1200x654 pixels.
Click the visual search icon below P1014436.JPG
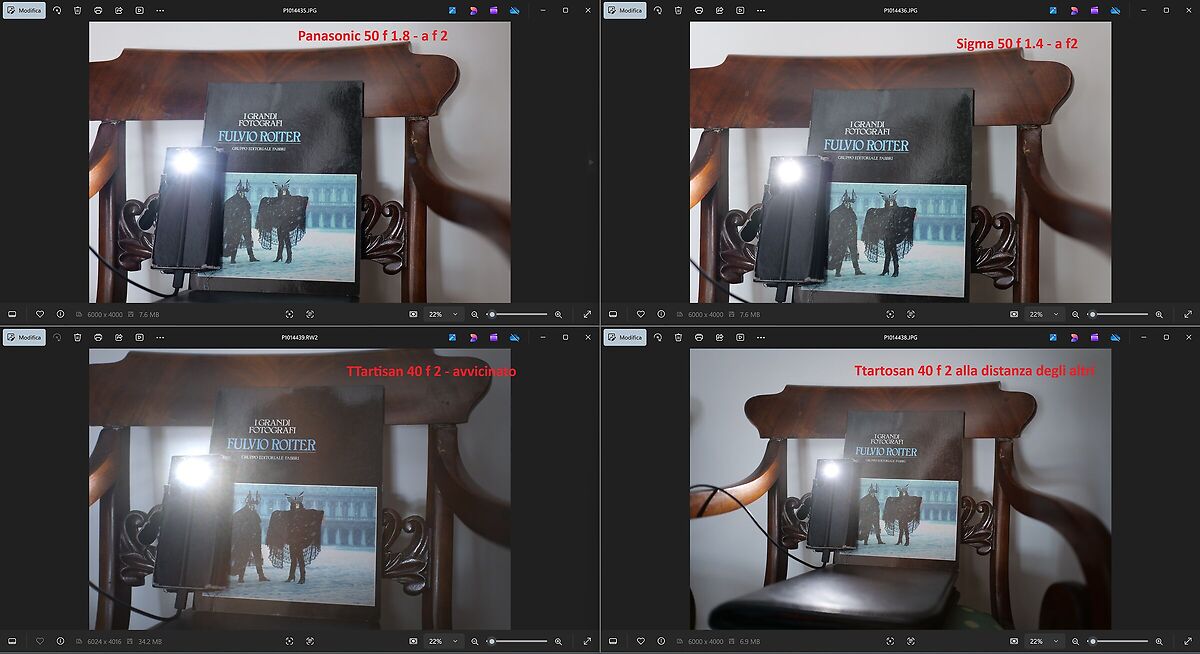(x=889, y=314)
